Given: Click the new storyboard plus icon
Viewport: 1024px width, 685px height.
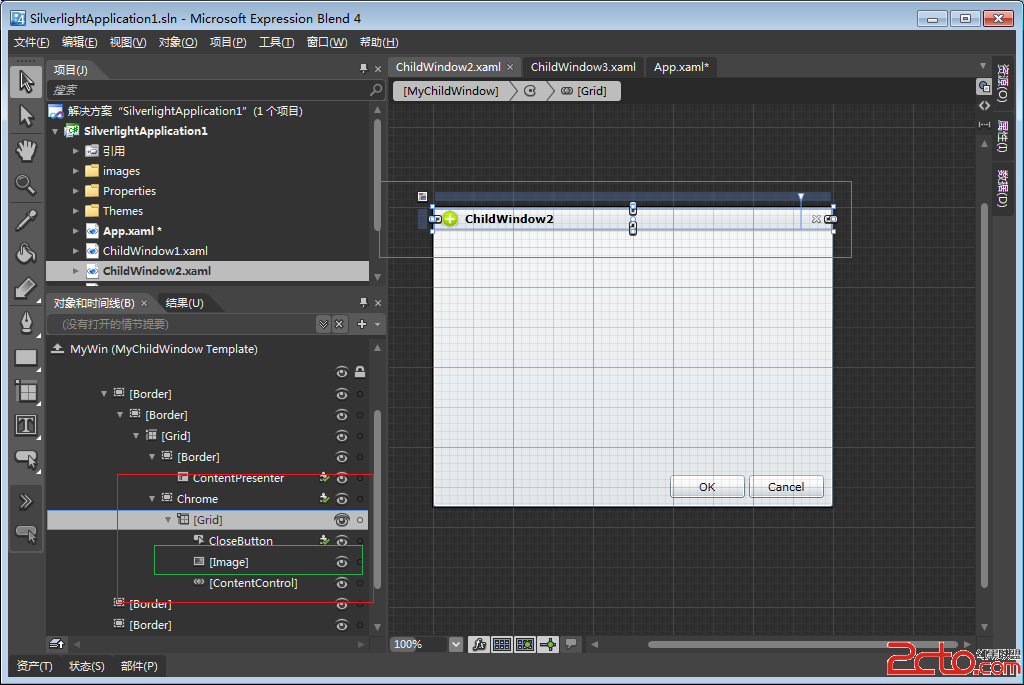Looking at the screenshot, I should [362, 324].
